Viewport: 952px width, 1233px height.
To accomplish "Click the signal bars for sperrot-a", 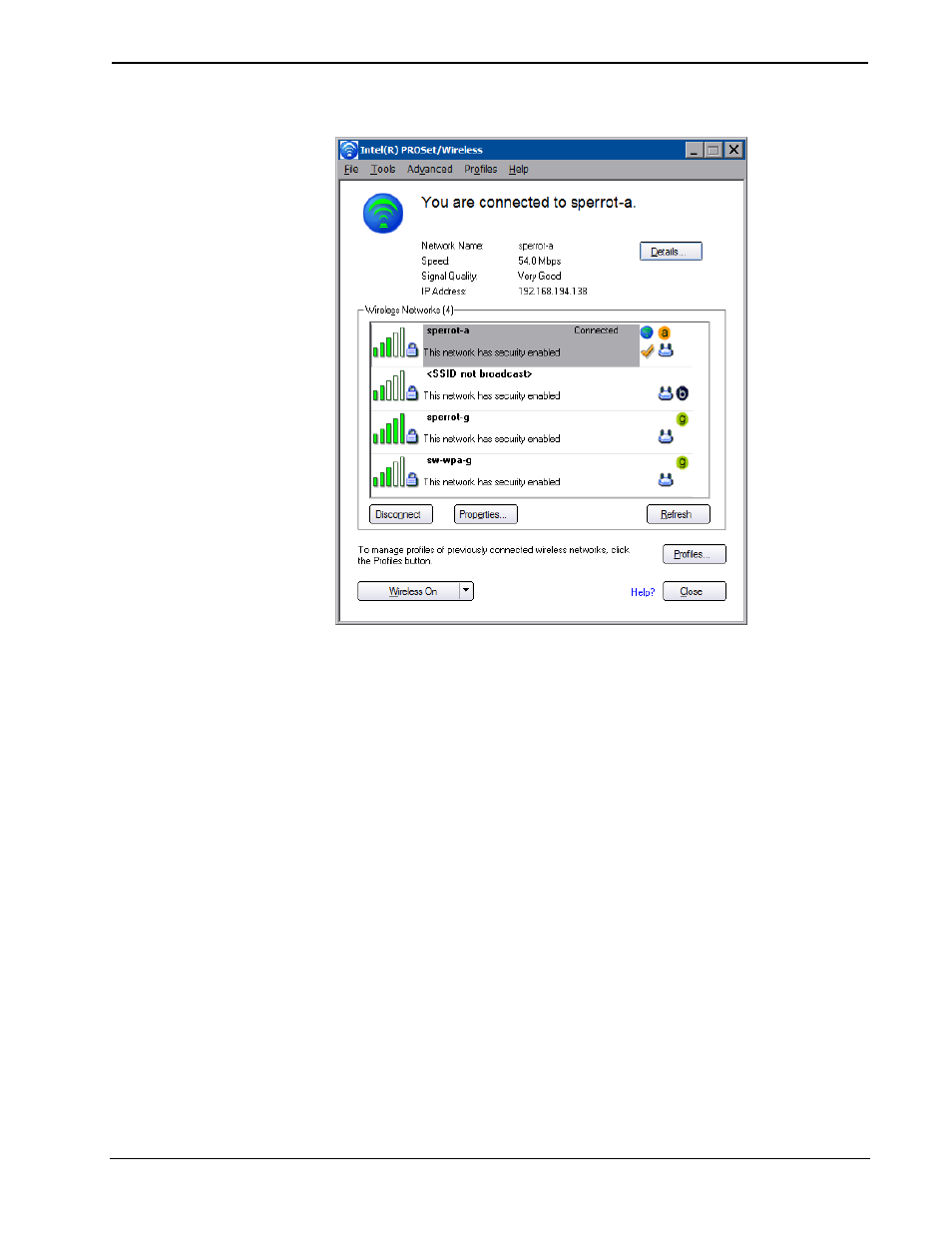I will (388, 342).
